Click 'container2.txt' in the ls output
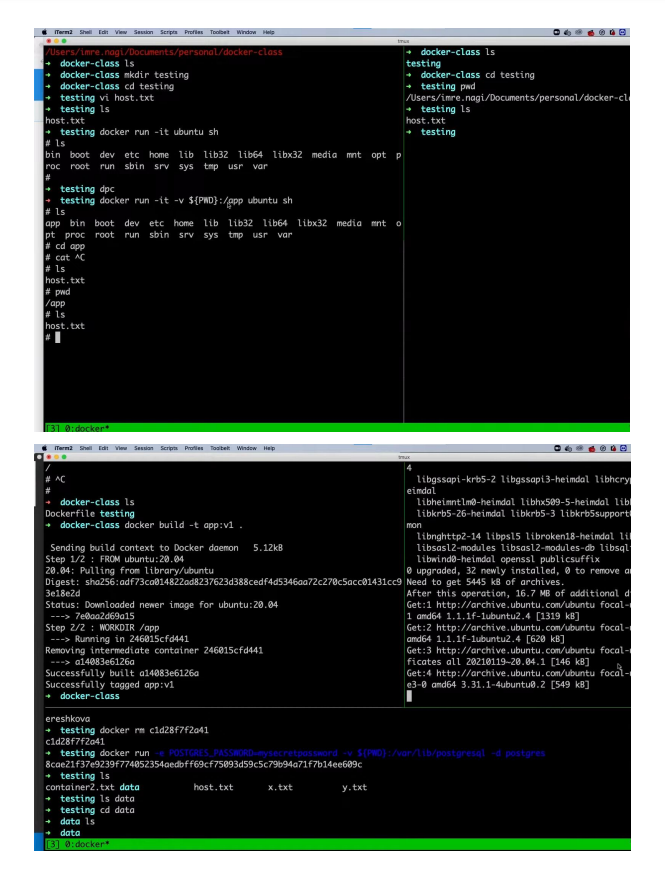This screenshot has width=665, height=873. point(80,787)
